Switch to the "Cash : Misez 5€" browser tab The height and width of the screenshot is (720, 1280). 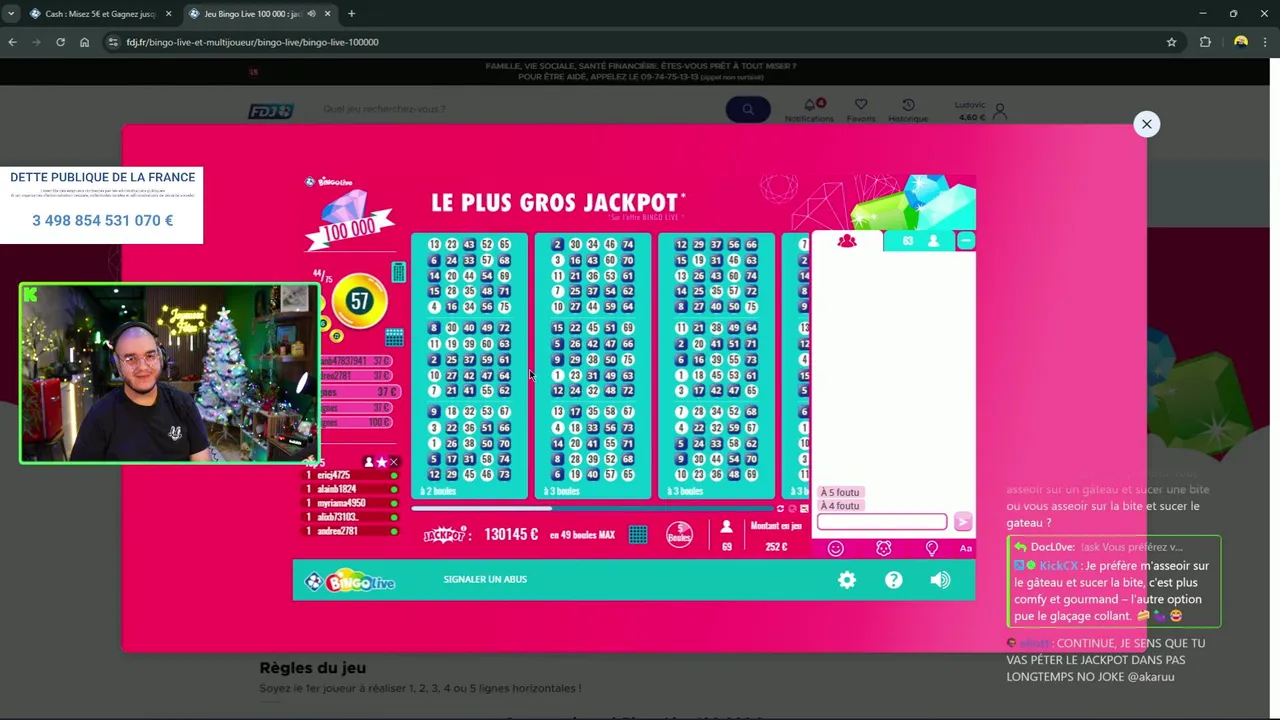click(x=100, y=14)
